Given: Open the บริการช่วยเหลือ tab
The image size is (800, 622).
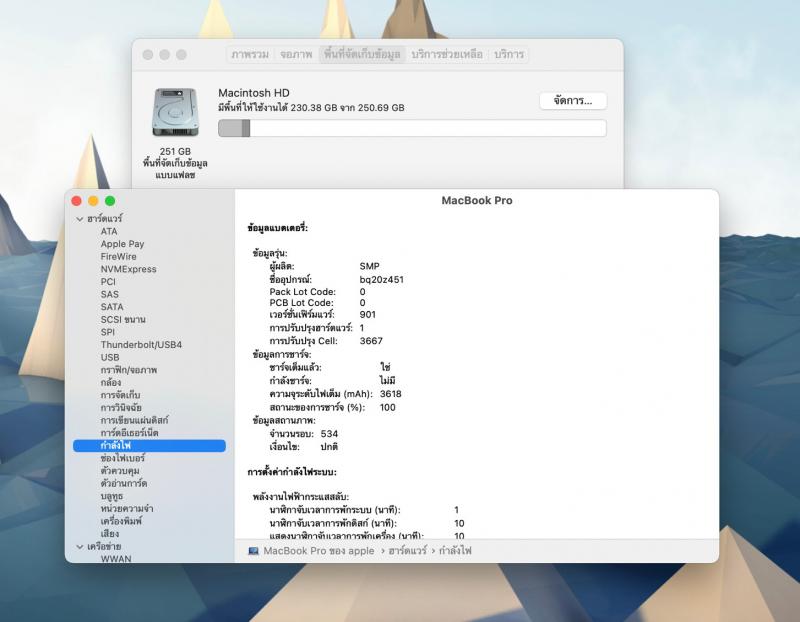Looking at the screenshot, I should [447, 54].
